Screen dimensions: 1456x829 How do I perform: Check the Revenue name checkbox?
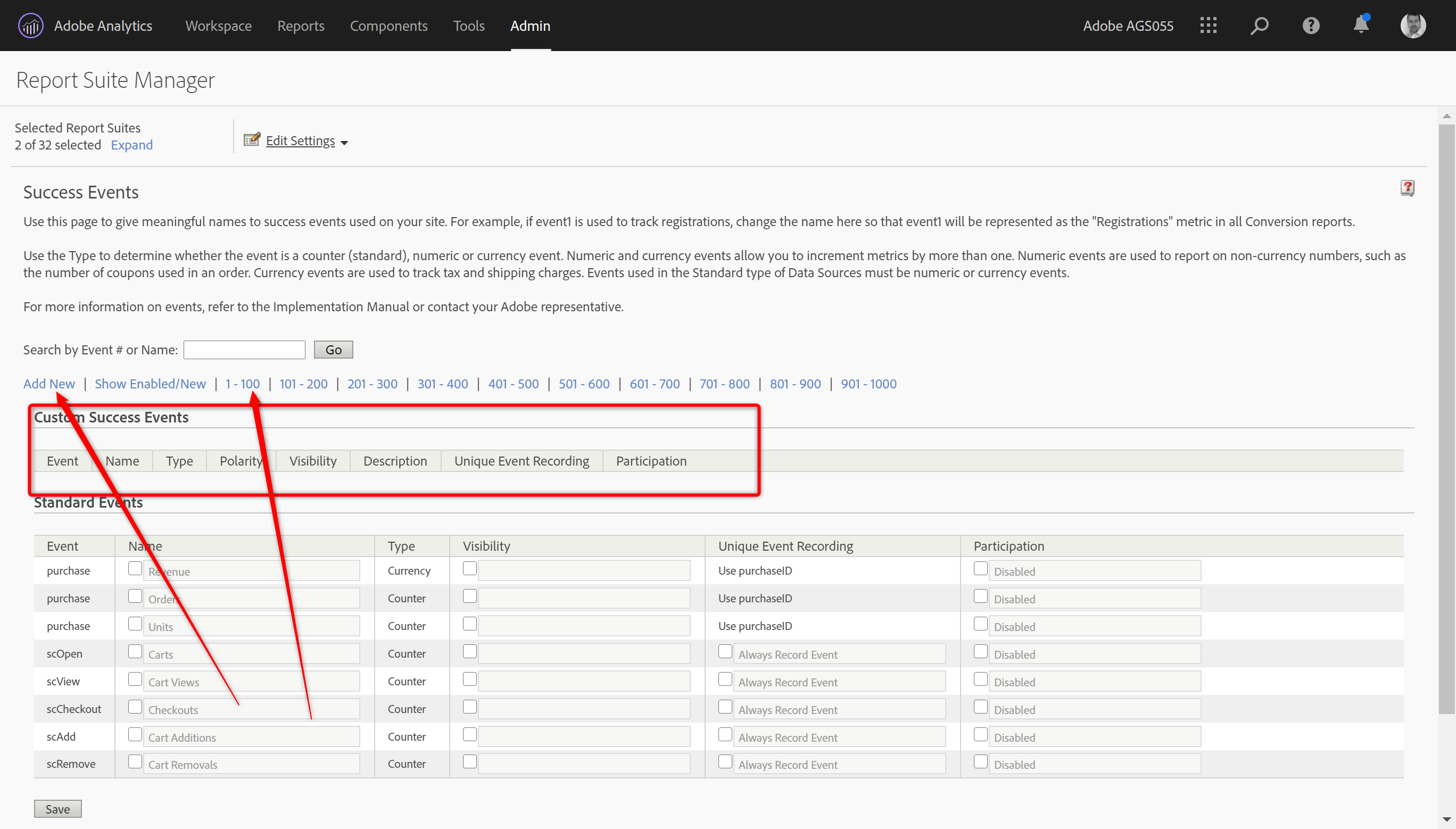coord(135,568)
